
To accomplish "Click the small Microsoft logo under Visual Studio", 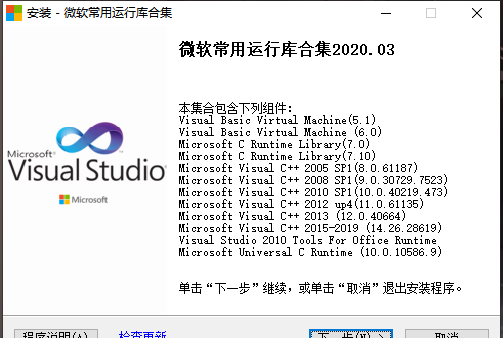I will (x=83, y=200).
